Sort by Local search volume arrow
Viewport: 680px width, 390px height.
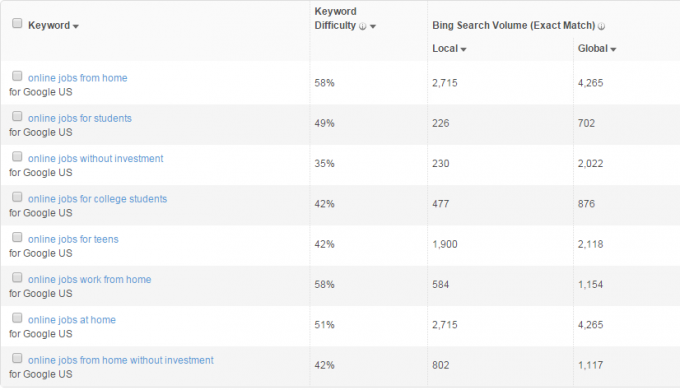463,49
